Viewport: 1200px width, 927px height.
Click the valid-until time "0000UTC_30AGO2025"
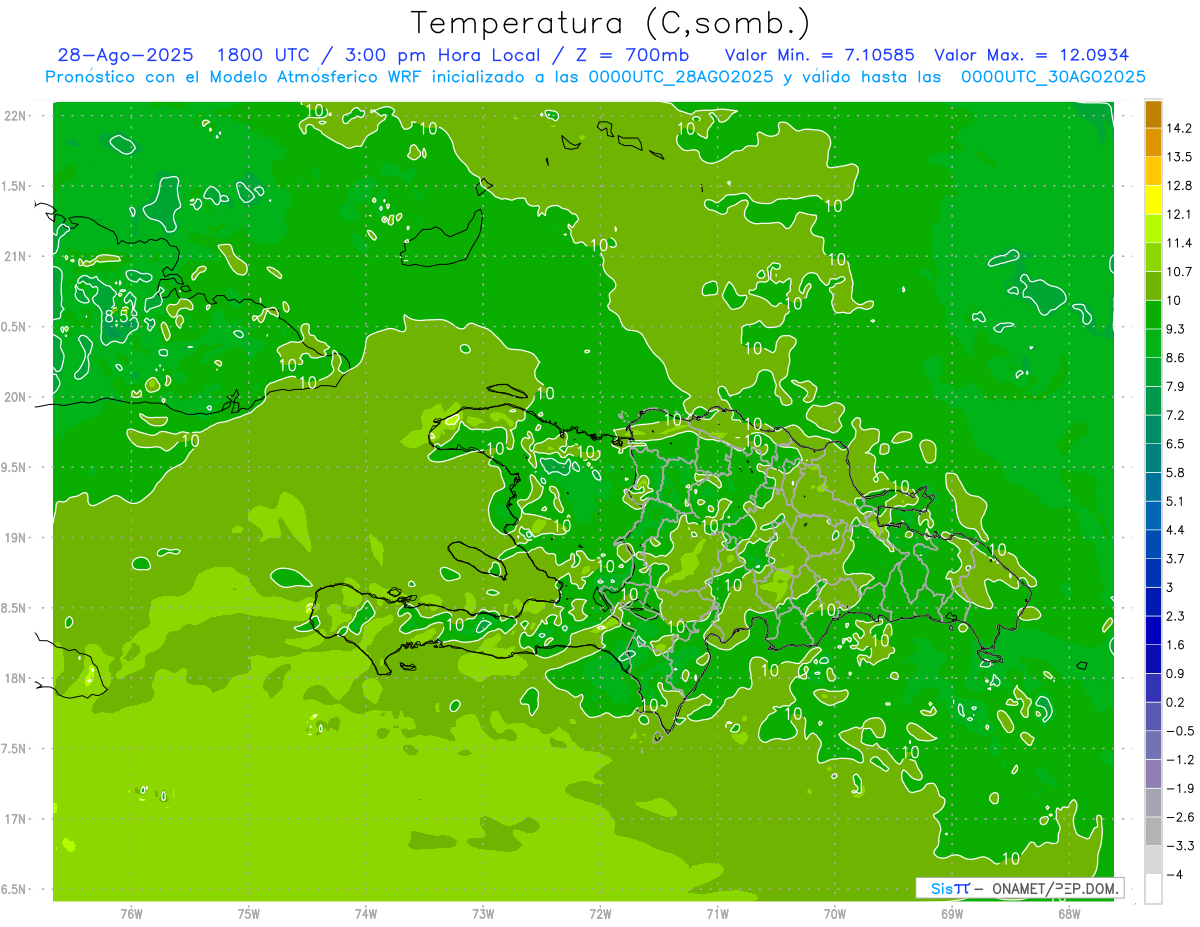click(1053, 77)
